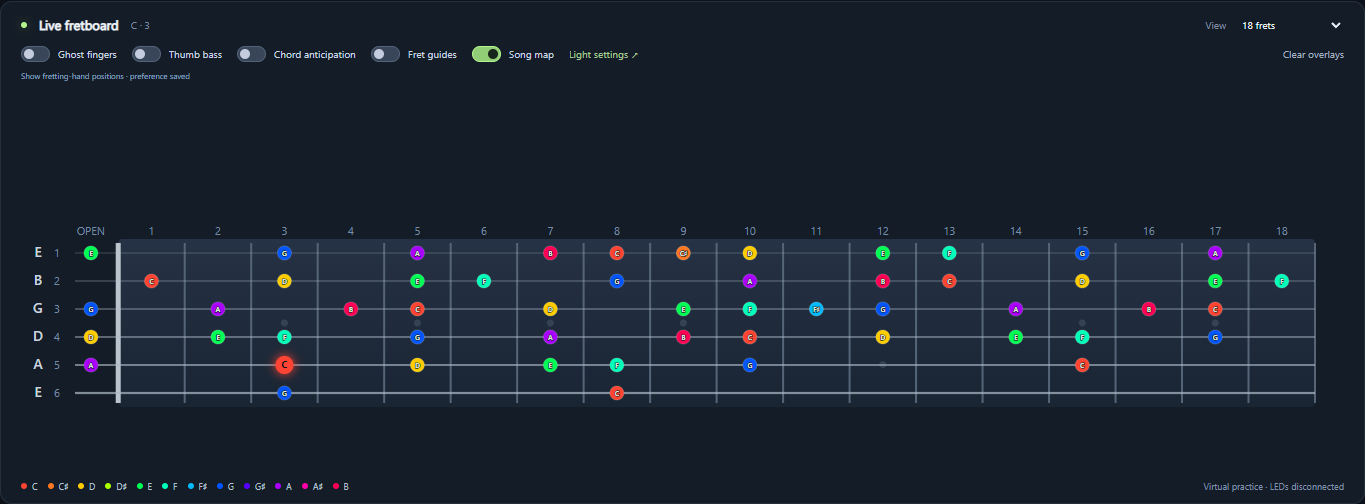
Task: Select the B marker on G string fret 16
Action: [1149, 309]
